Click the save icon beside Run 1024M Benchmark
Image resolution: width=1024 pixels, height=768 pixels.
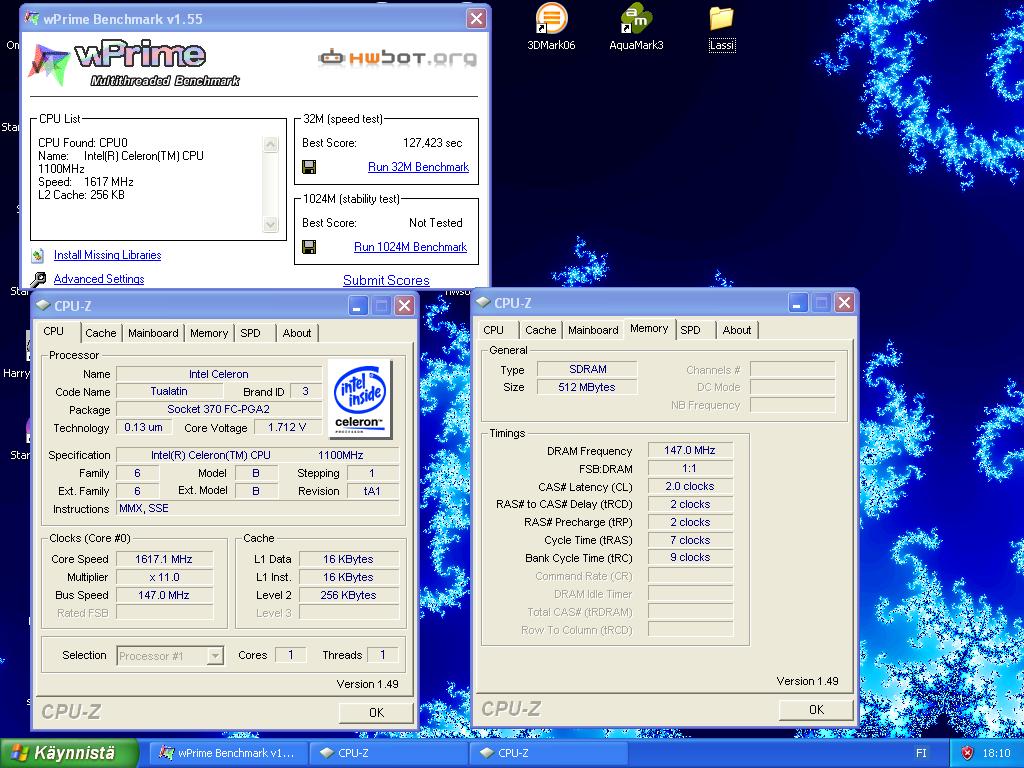click(x=310, y=247)
